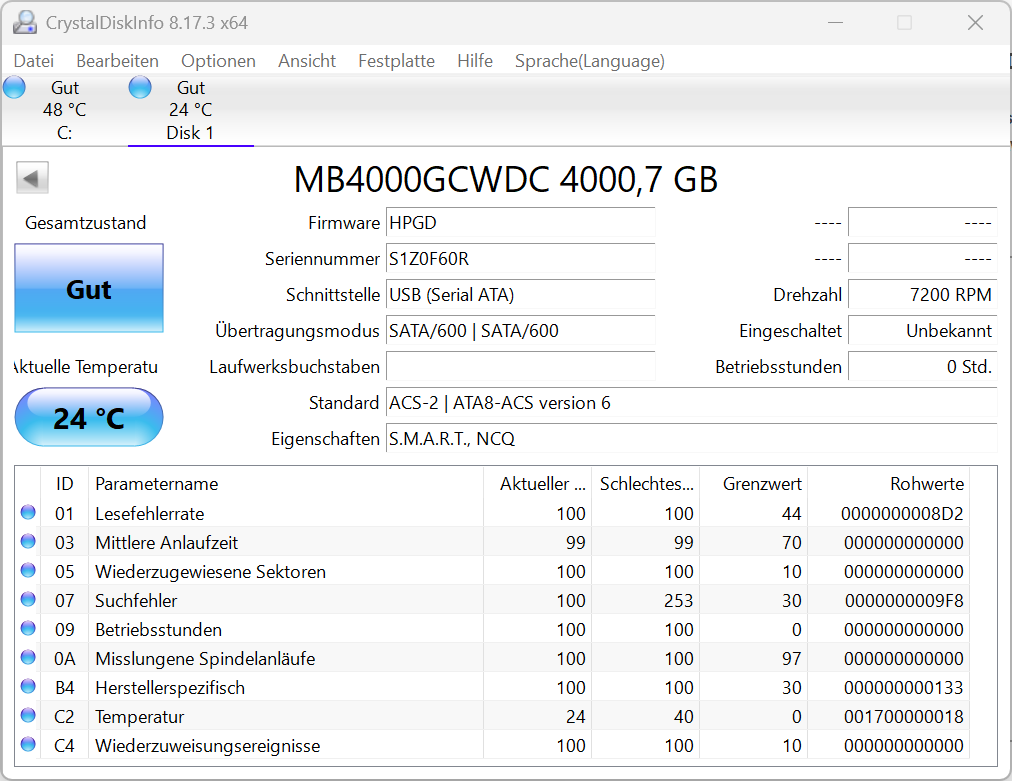Screen dimensions: 1012x781
Task: Click the Standard field ACS-2
Action: click(691, 403)
